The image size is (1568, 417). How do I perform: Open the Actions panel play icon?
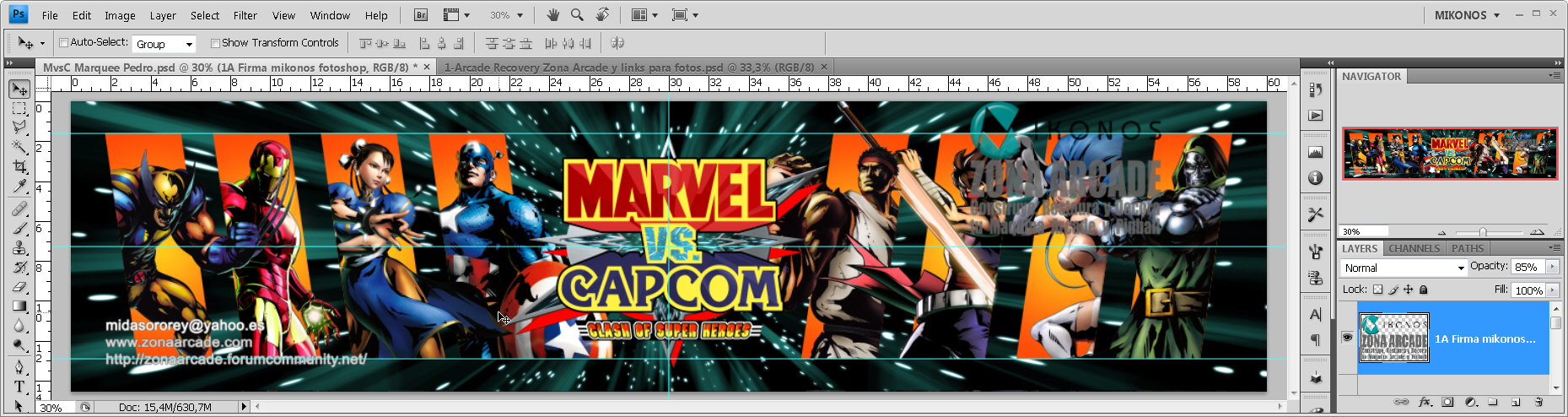[x=1316, y=116]
